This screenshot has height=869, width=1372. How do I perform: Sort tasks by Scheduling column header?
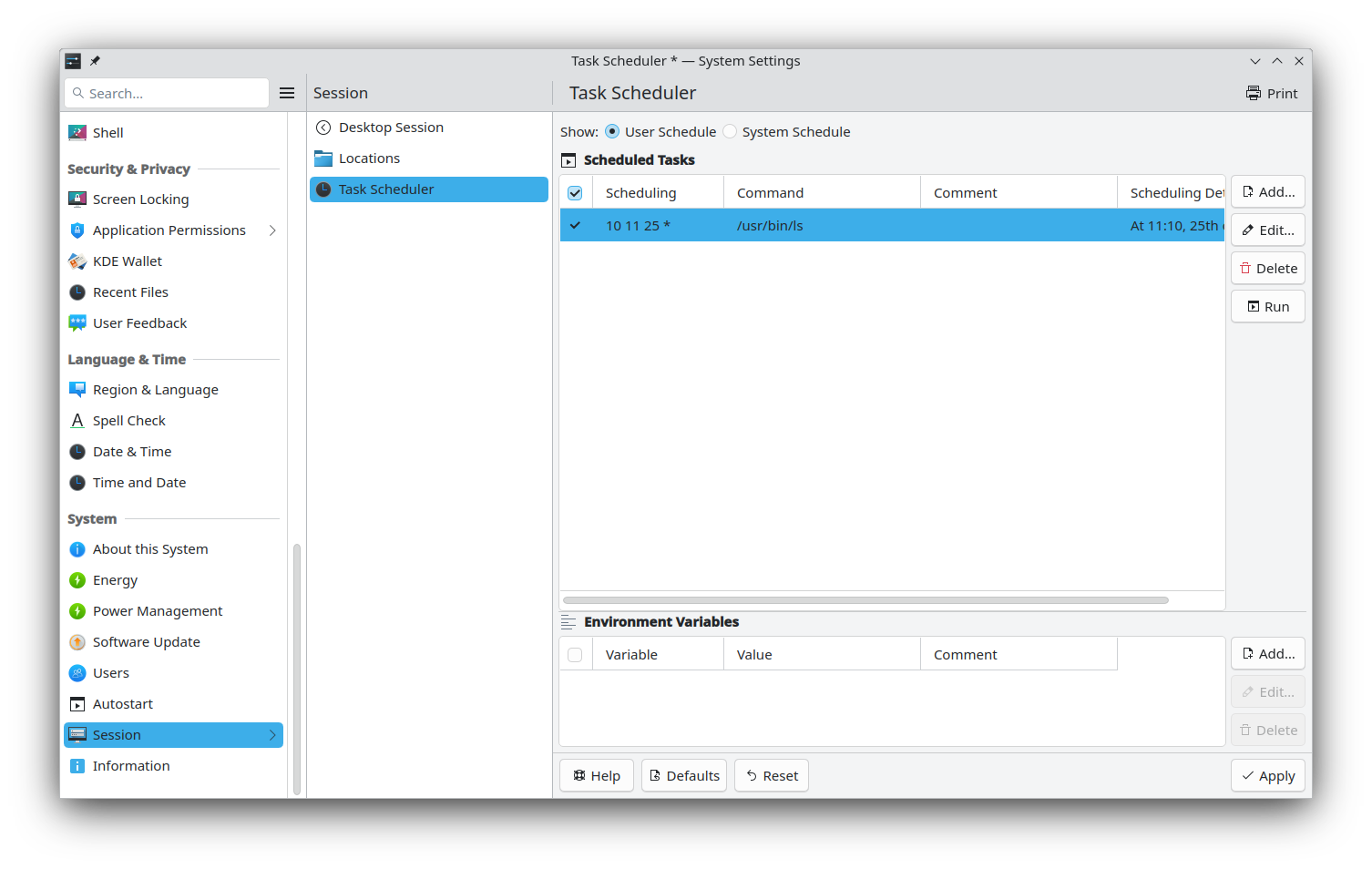[x=658, y=193]
